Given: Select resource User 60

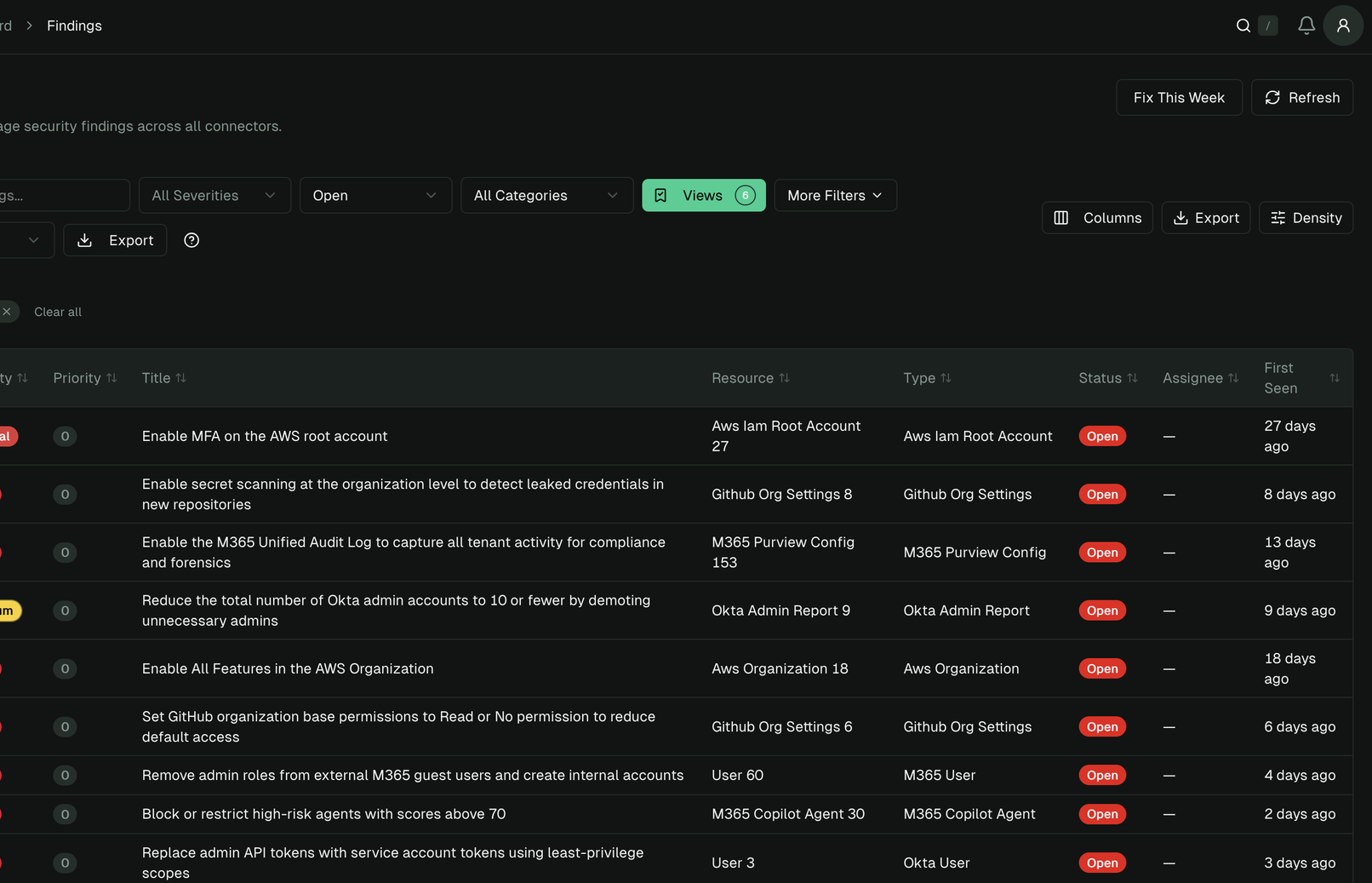Looking at the screenshot, I should tap(737, 775).
